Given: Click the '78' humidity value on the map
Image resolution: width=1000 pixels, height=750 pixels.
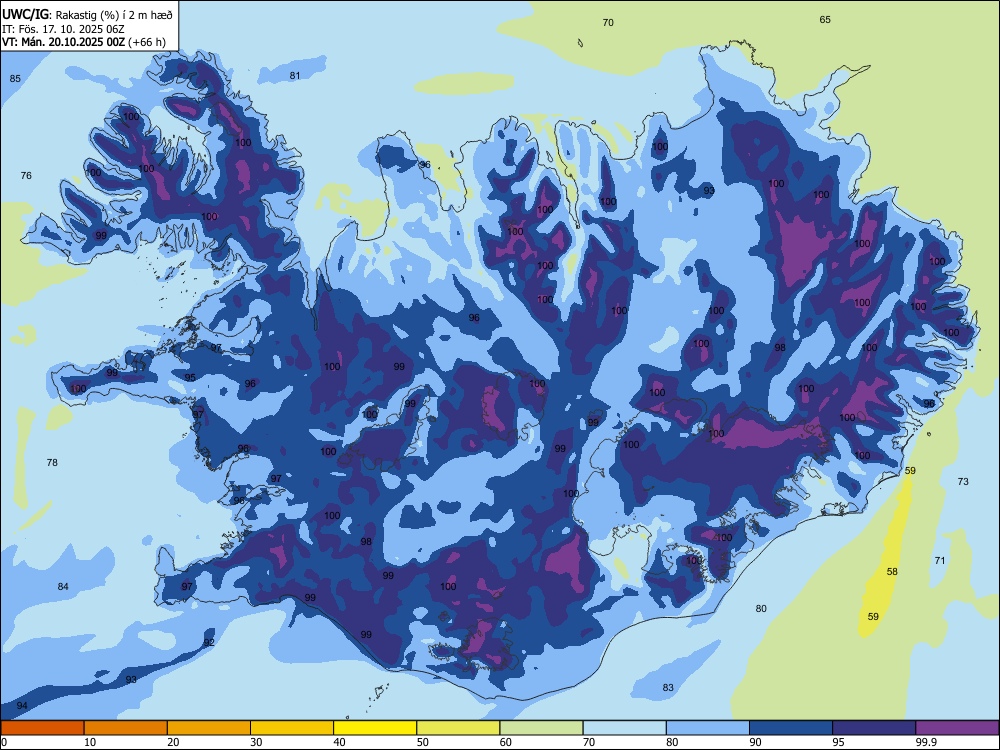Looking at the screenshot, I should click(x=52, y=462).
